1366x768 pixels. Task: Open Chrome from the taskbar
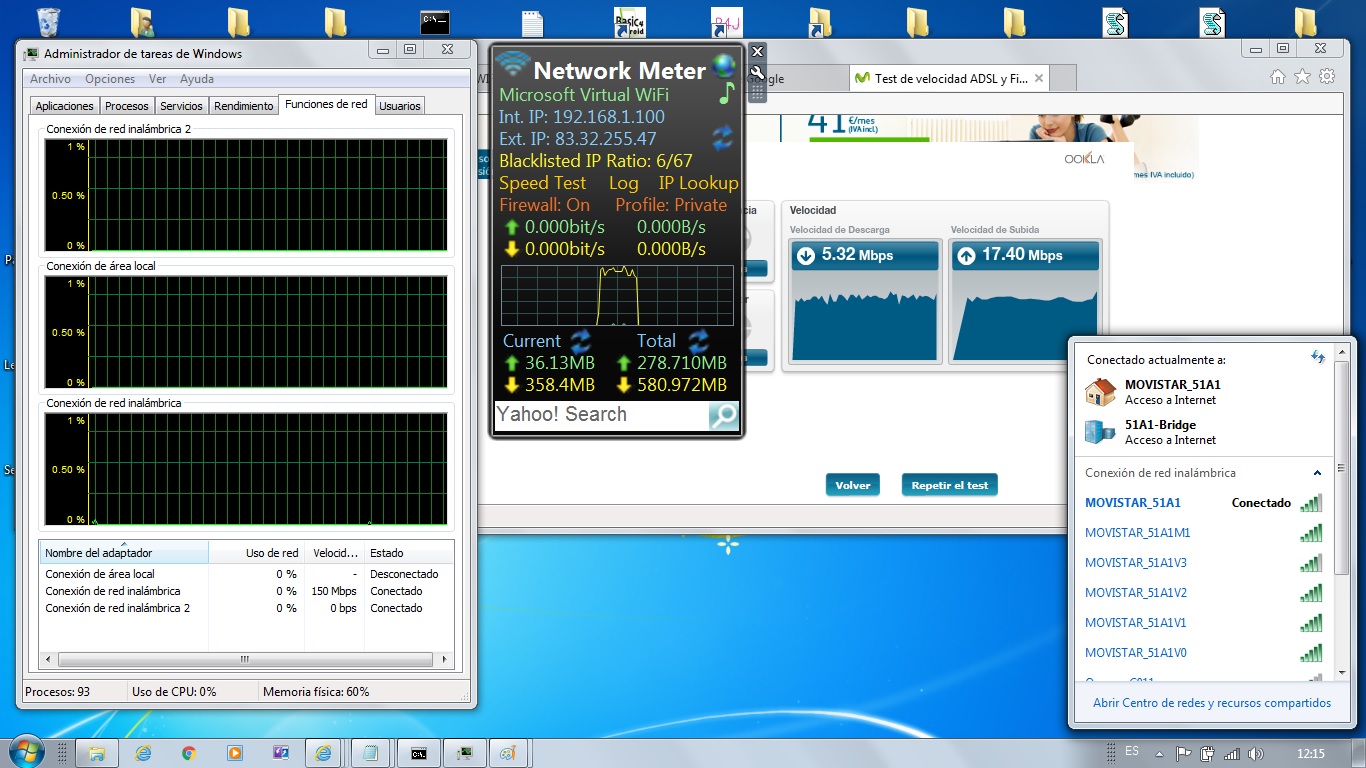(189, 753)
